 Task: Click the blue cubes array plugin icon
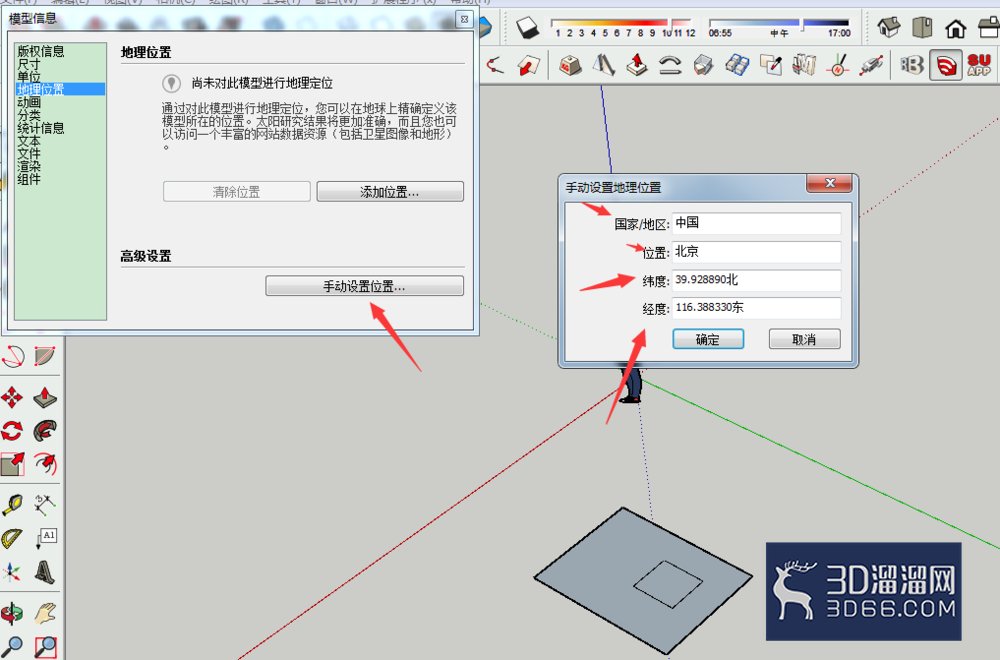(x=737, y=64)
